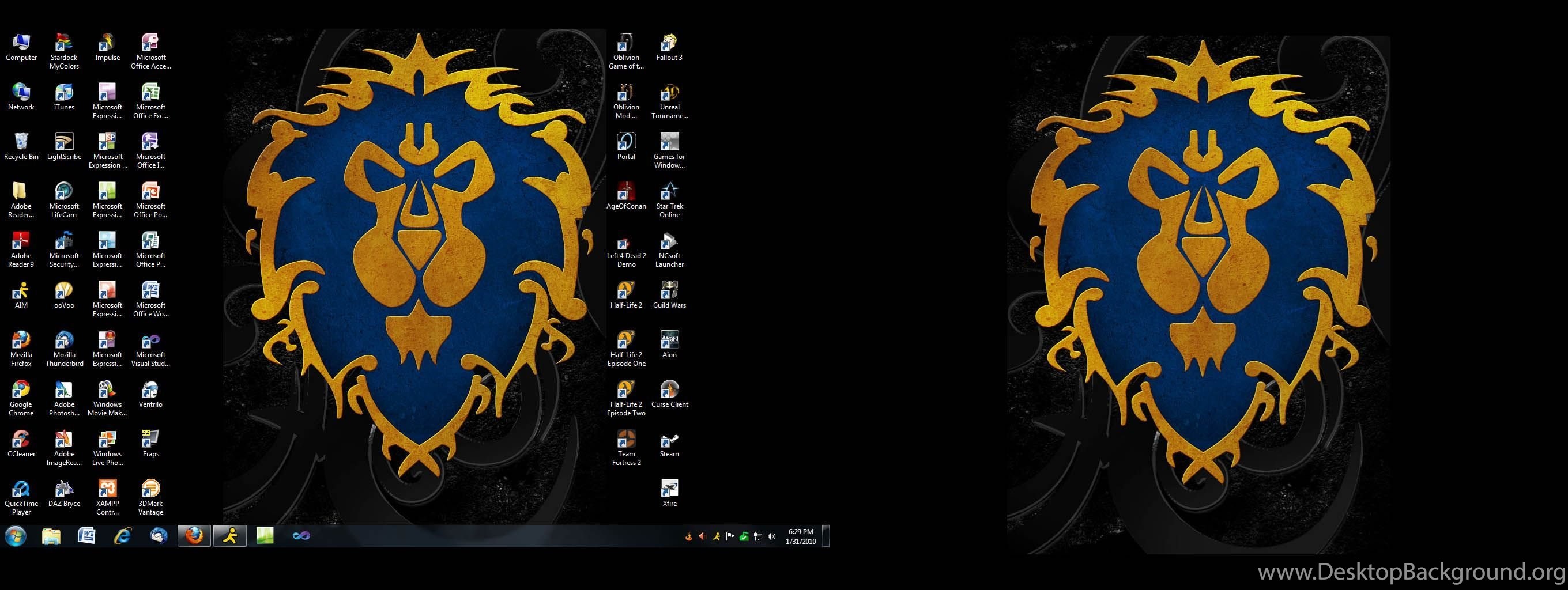Select the Adobe ImageReady shortcut
The width and height of the screenshot is (1568, 590).
pos(64,448)
